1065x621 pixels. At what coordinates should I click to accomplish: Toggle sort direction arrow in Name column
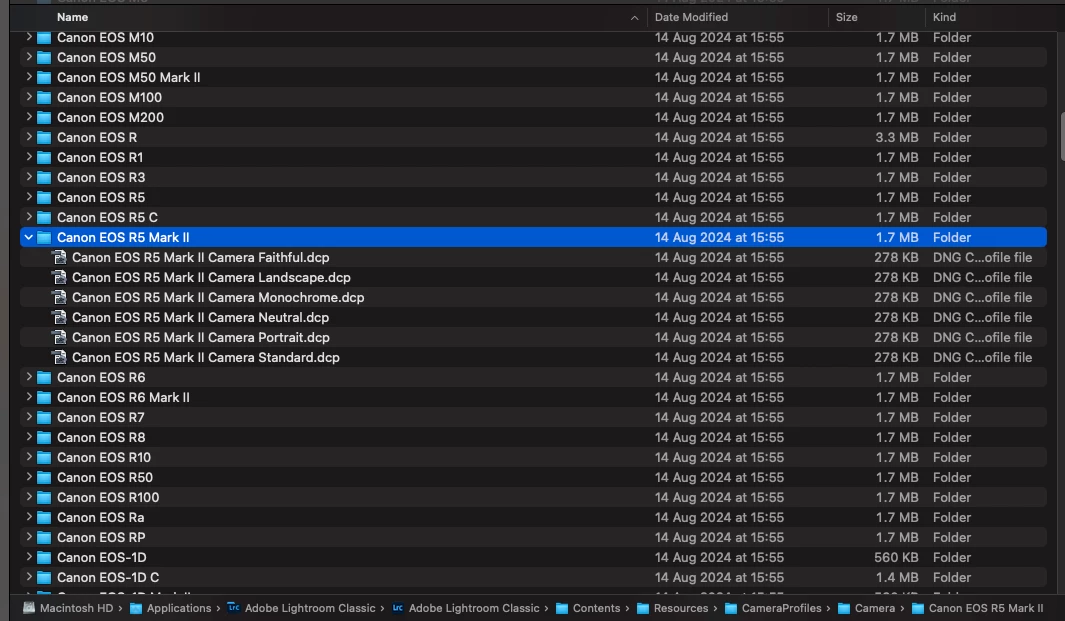pyautogui.click(x=634, y=18)
